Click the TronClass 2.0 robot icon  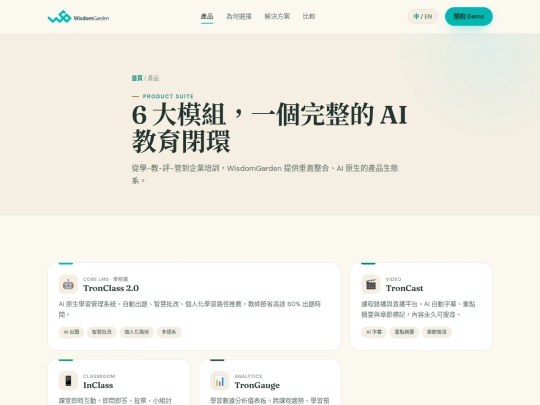pyautogui.click(x=68, y=284)
